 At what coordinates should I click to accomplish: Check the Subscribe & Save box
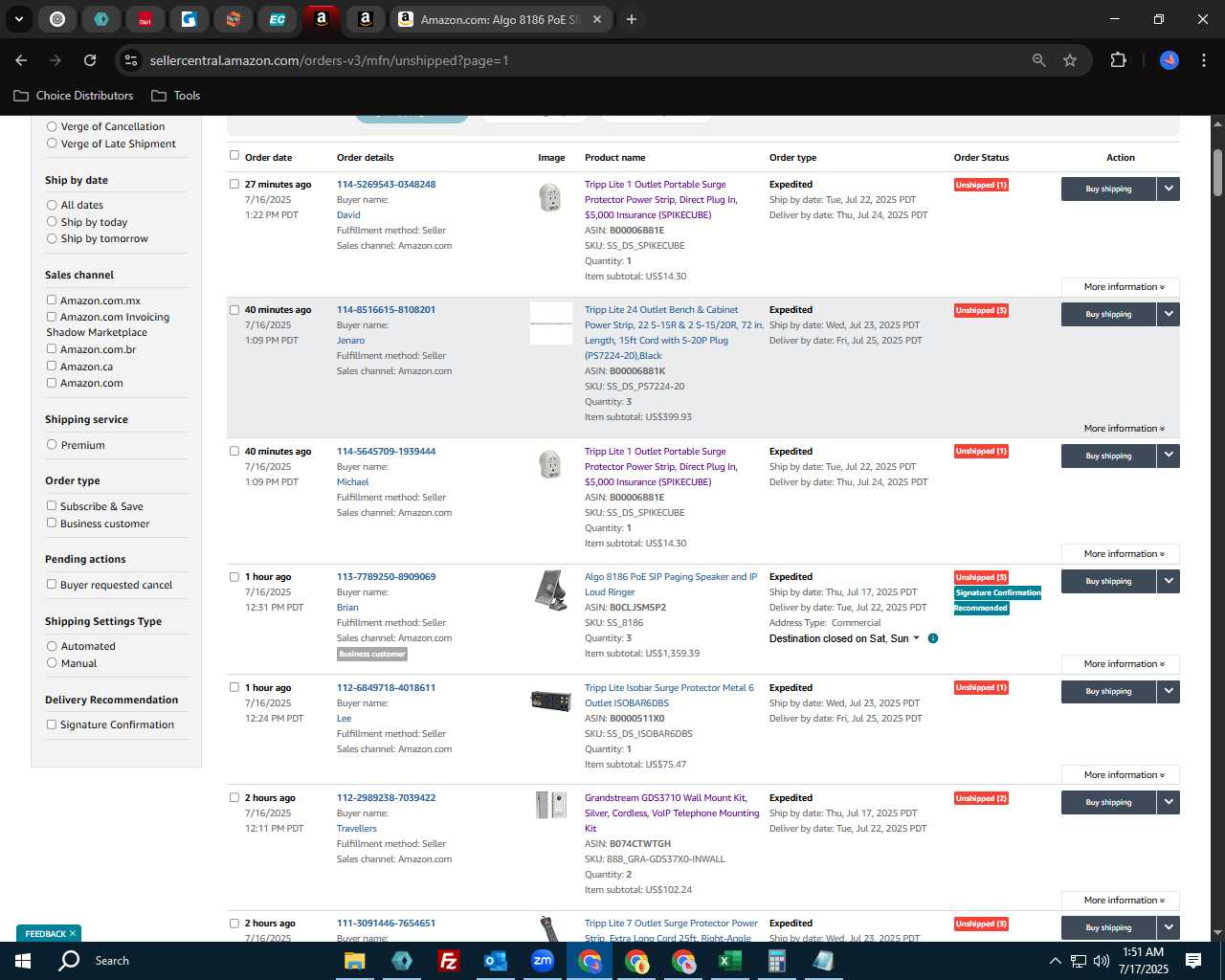click(52, 505)
